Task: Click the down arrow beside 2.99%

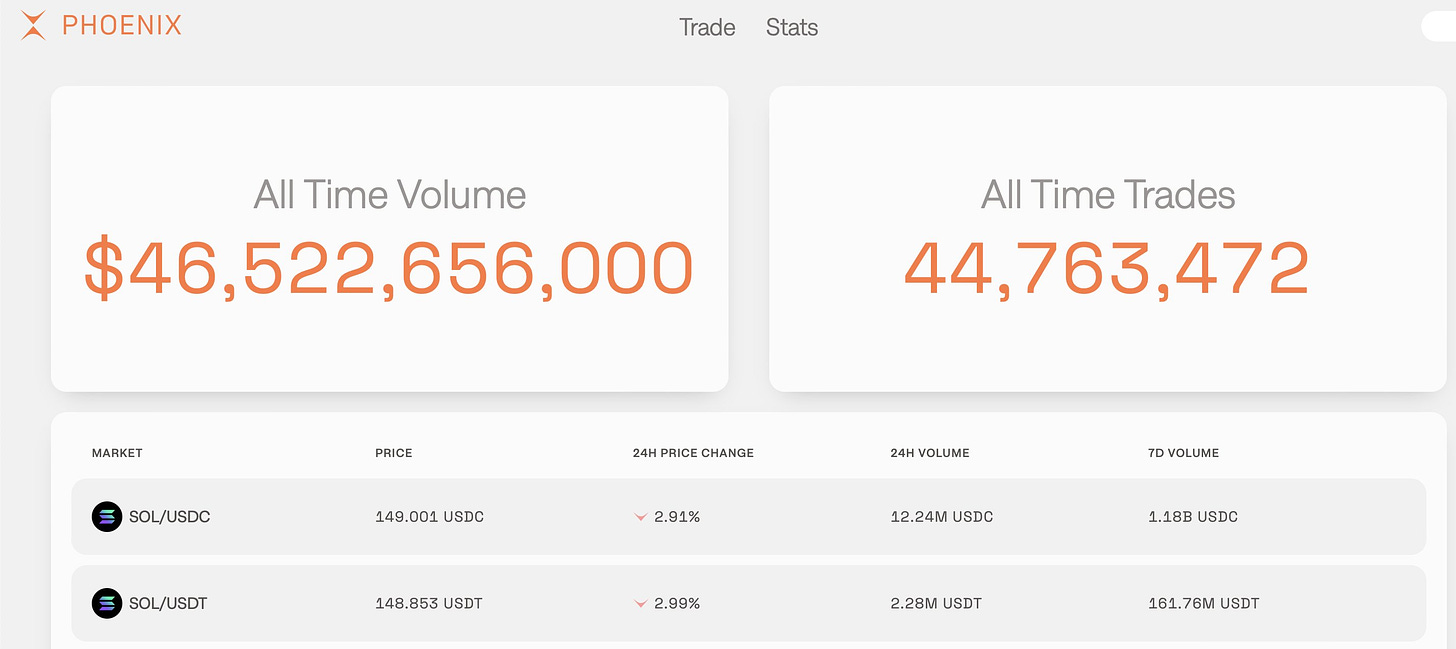Action: point(641,604)
